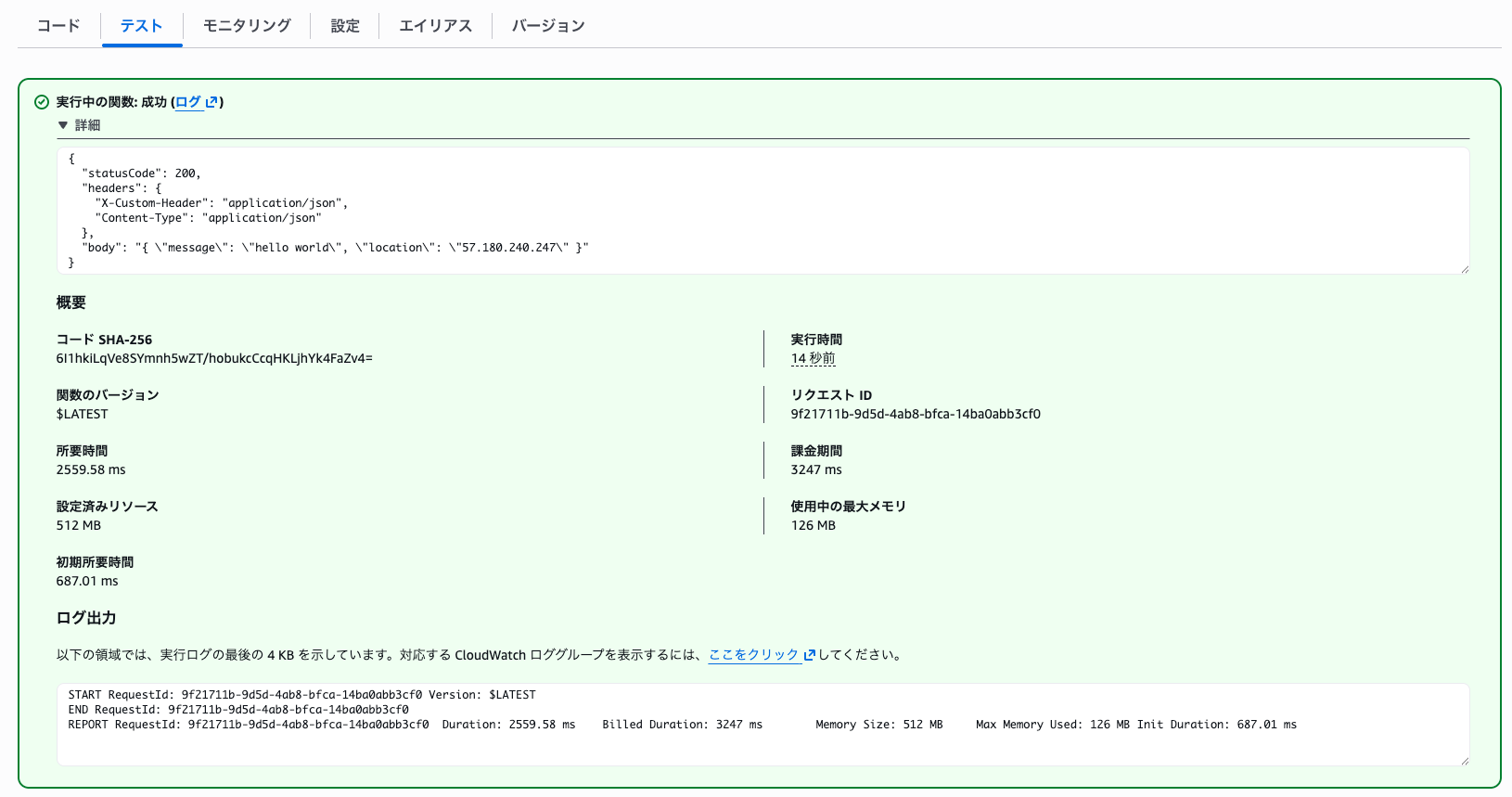The height and width of the screenshot is (797, 1512).
Task: Click the 設定済みリソース label
Action: pos(107,507)
